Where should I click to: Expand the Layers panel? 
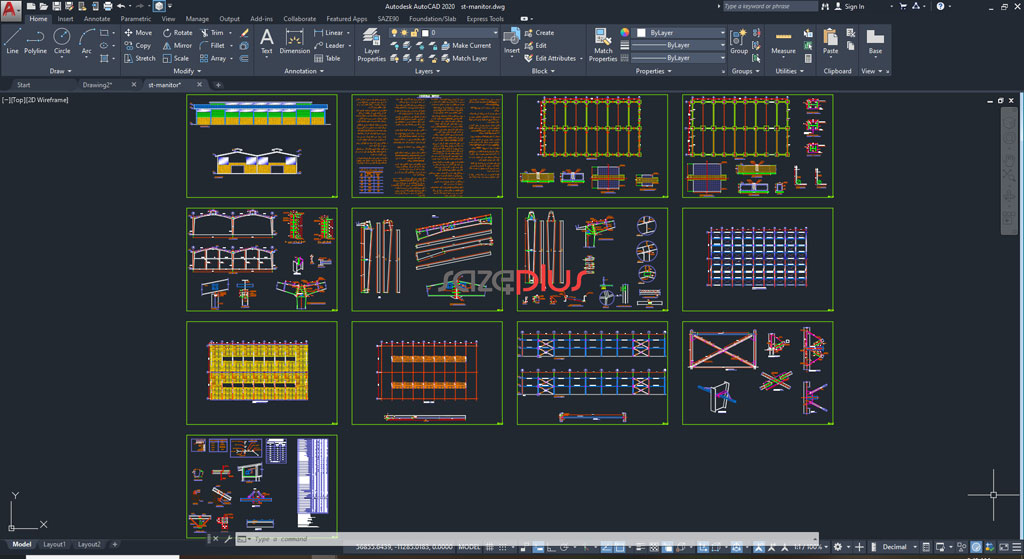point(427,71)
